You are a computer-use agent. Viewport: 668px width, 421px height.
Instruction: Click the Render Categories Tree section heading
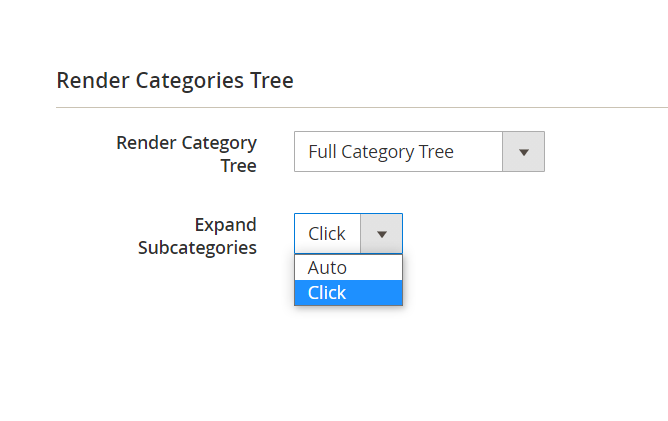coord(175,80)
